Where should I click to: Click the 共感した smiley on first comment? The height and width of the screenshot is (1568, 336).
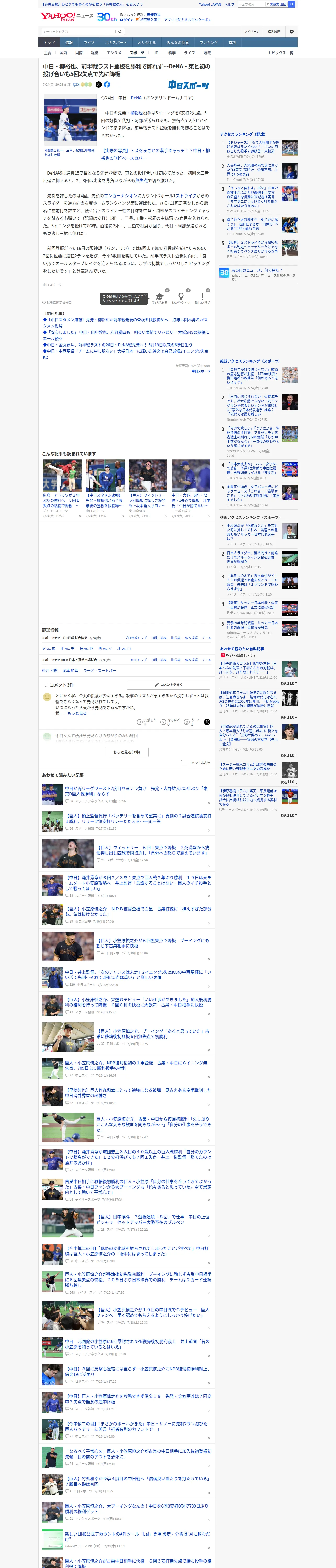point(140,722)
